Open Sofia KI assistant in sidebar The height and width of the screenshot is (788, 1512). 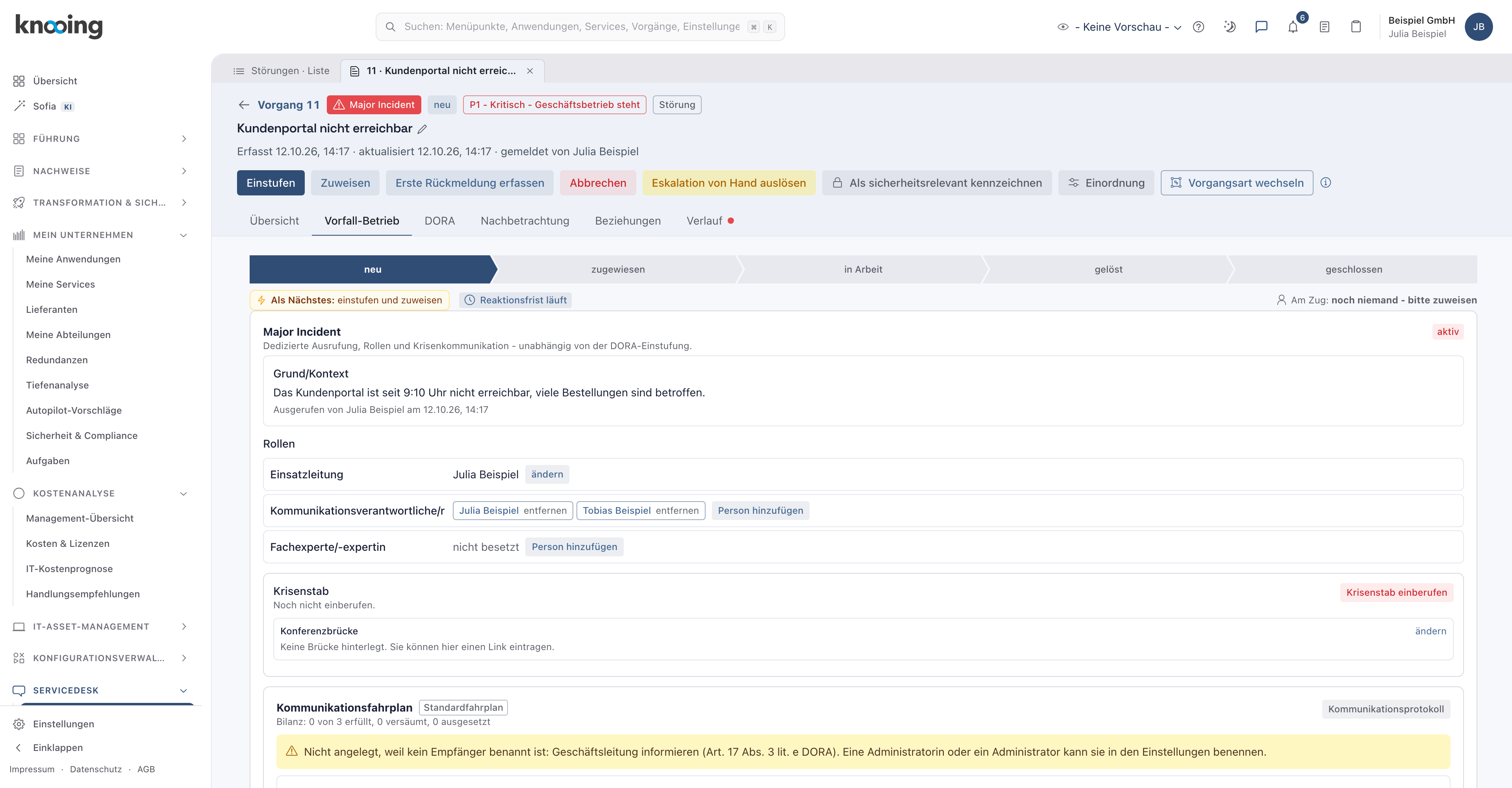coord(44,106)
